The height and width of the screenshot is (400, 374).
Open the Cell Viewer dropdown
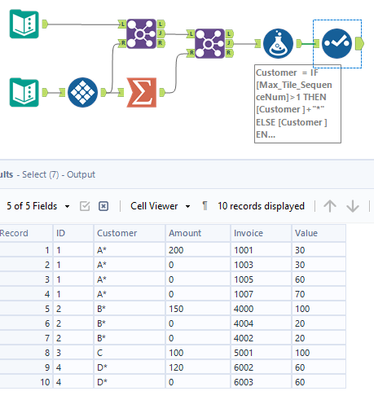coord(160,206)
